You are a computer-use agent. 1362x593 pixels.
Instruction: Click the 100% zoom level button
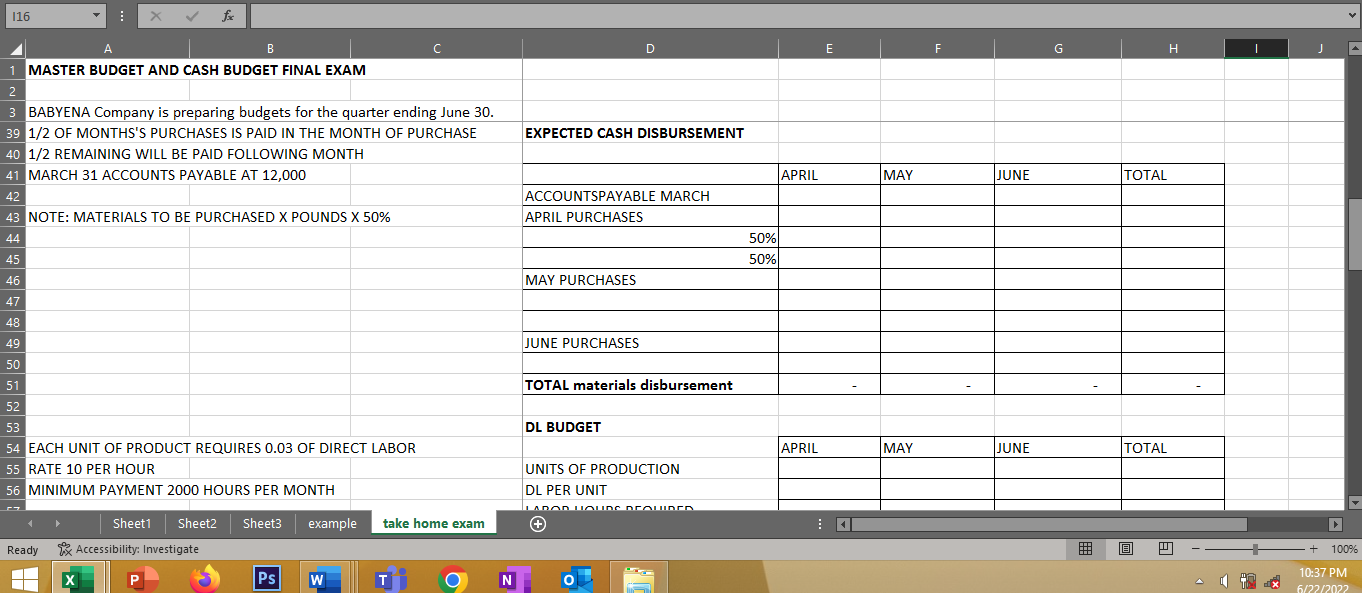tap(1340, 548)
